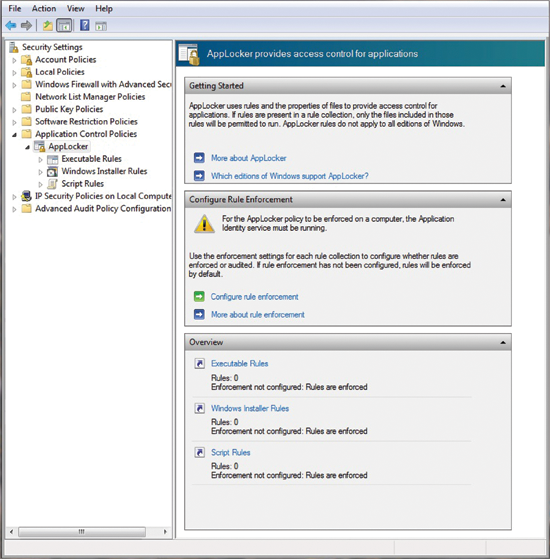This screenshot has width=550, height=559.
Task: Collapse the AppLocker tree node
Action: (27, 147)
